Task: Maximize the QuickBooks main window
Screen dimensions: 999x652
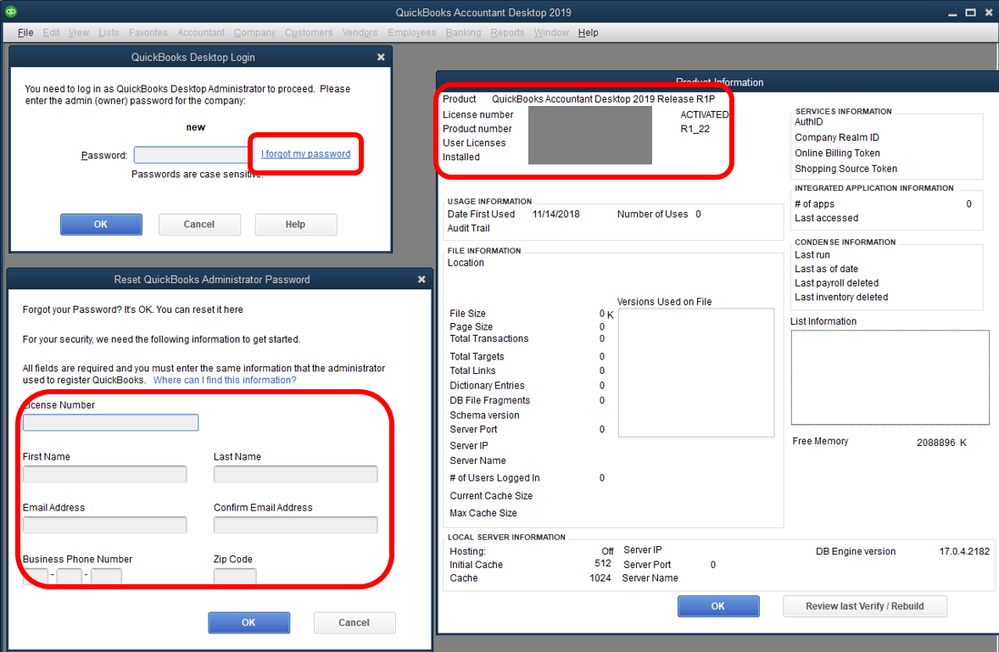Action: click(970, 12)
